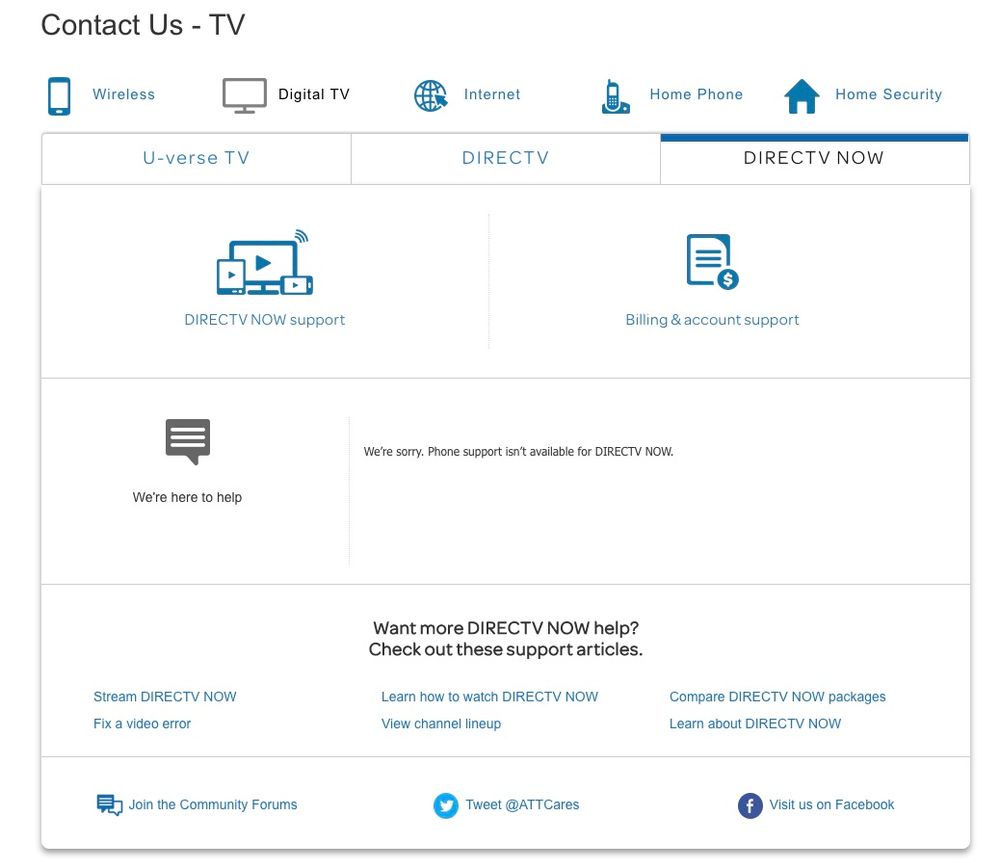Click the View channel lineup link
The image size is (999, 863).
click(441, 723)
